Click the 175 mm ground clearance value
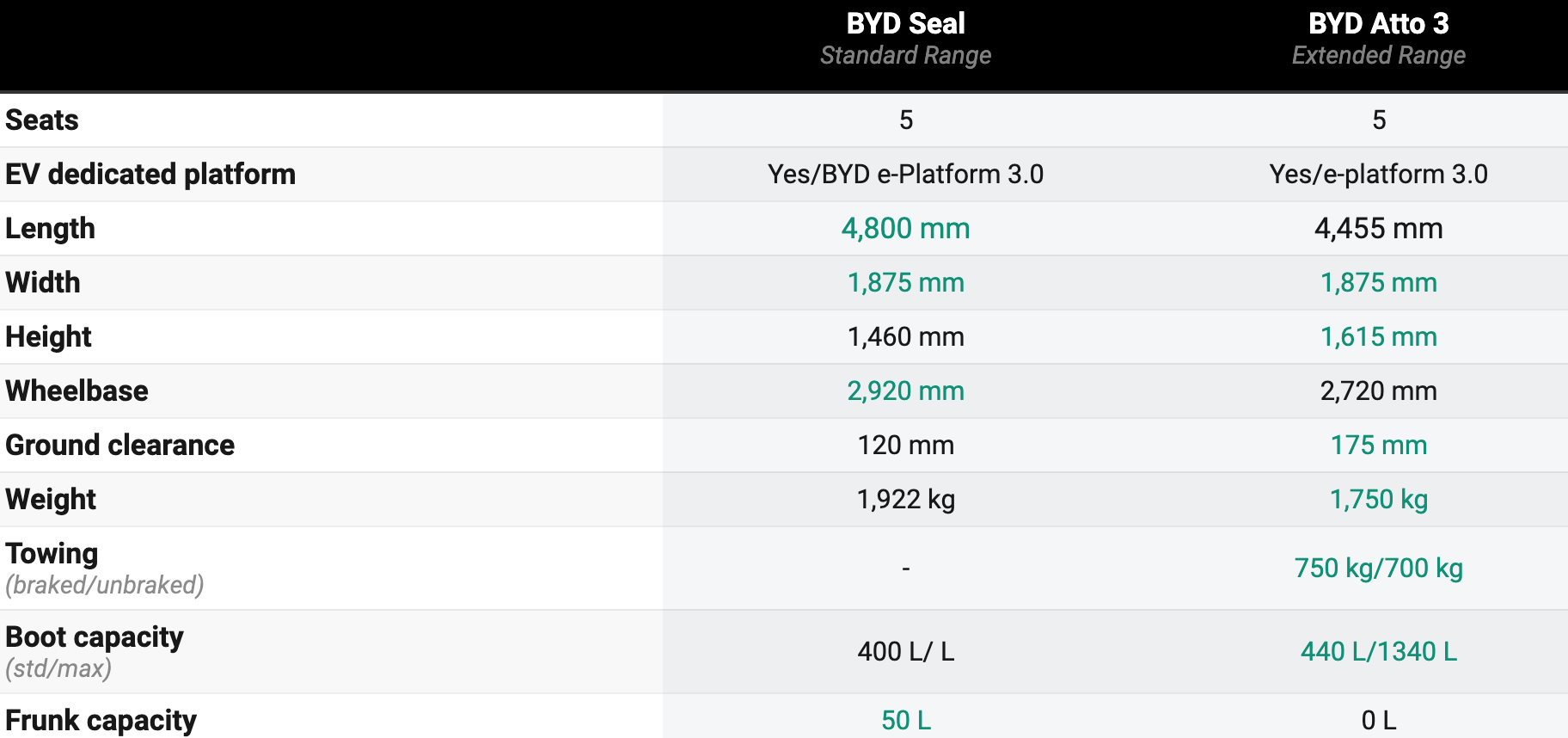The height and width of the screenshot is (738, 1568). (x=1378, y=446)
